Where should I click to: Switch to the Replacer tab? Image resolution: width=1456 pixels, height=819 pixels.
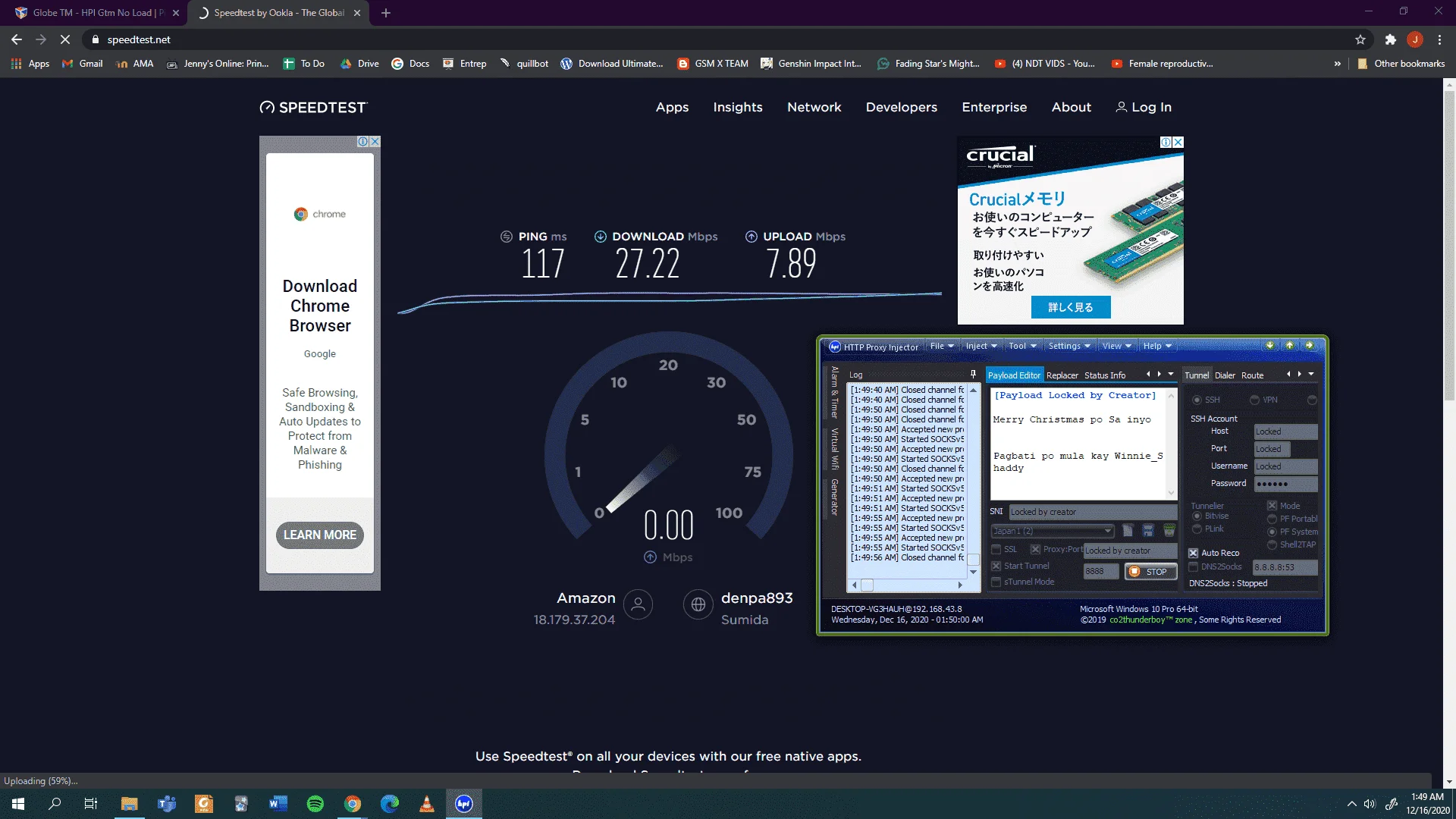tap(1062, 375)
